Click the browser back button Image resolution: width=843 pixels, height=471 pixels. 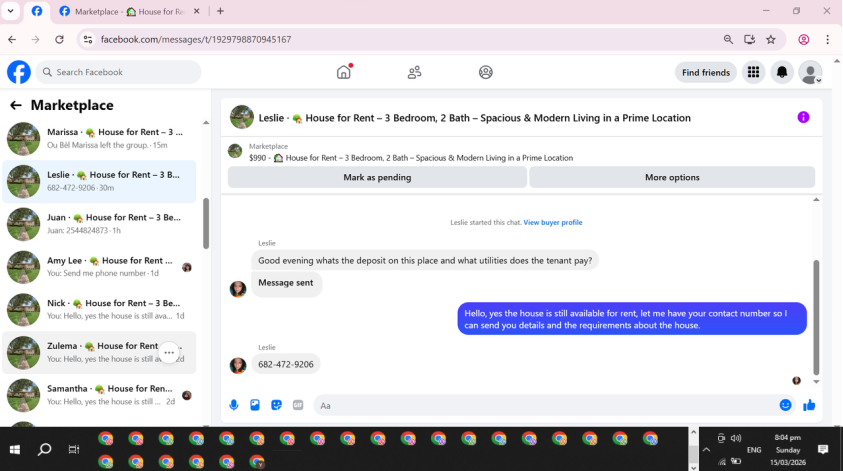click(12, 39)
